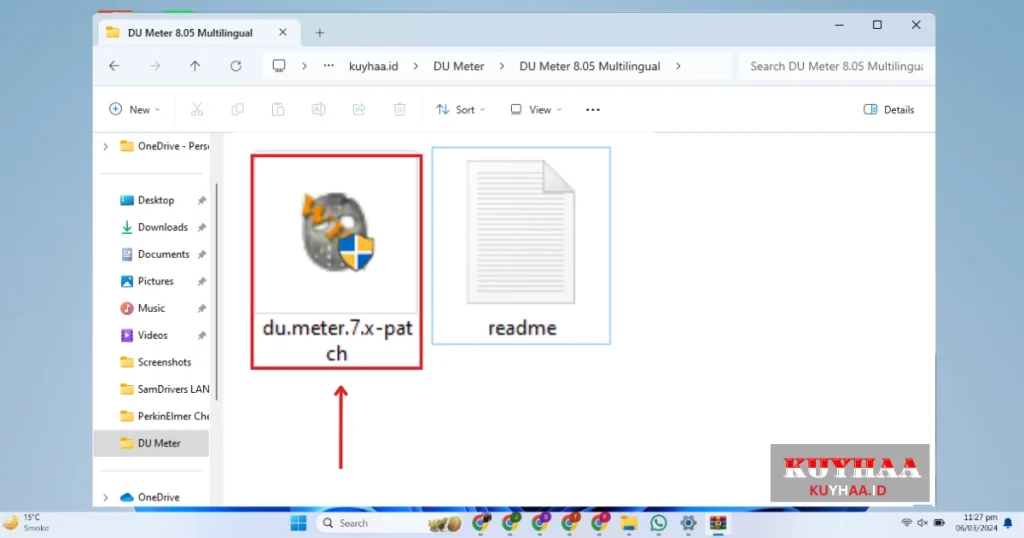Open notifications via the bell icon
The height and width of the screenshot is (538, 1024).
[1008, 523]
